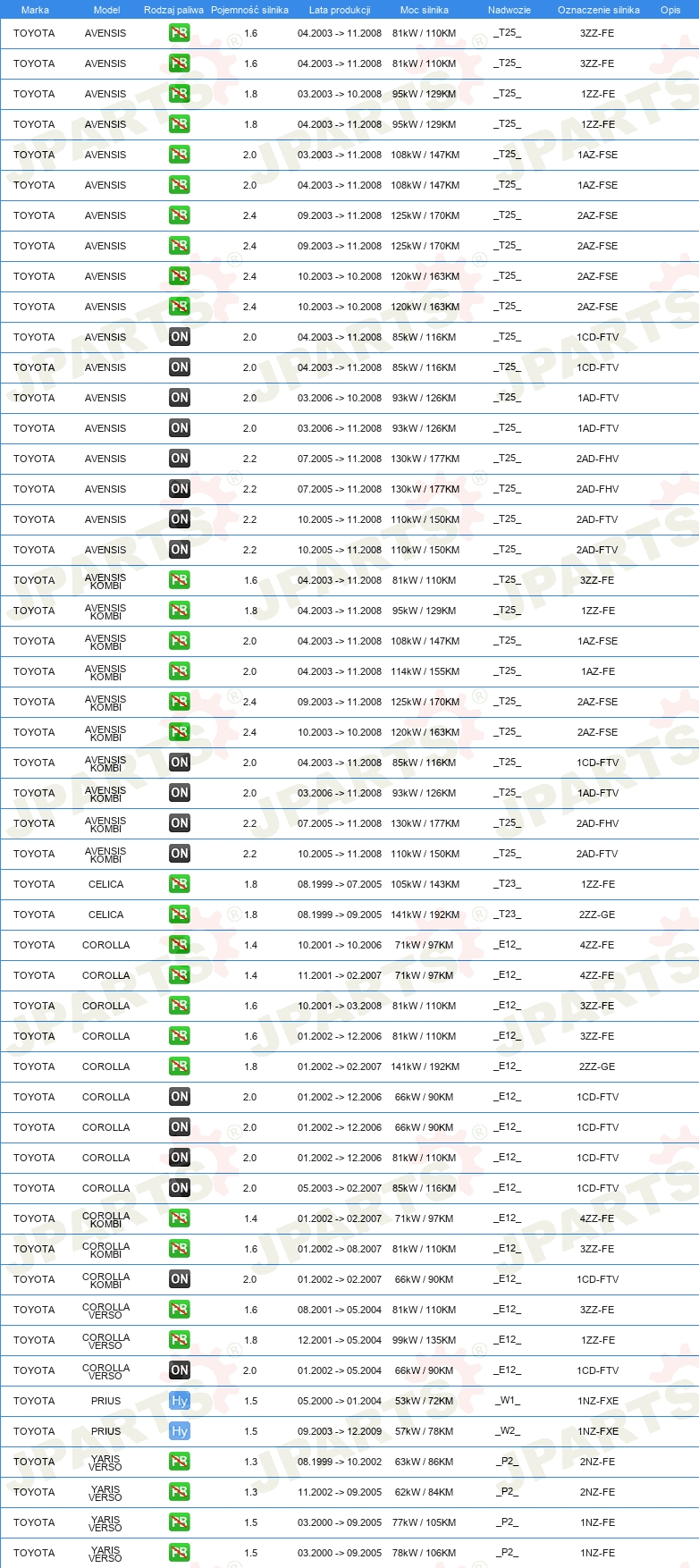Click the Opis column header
Screen dimensions: 699x1568
(670, 10)
